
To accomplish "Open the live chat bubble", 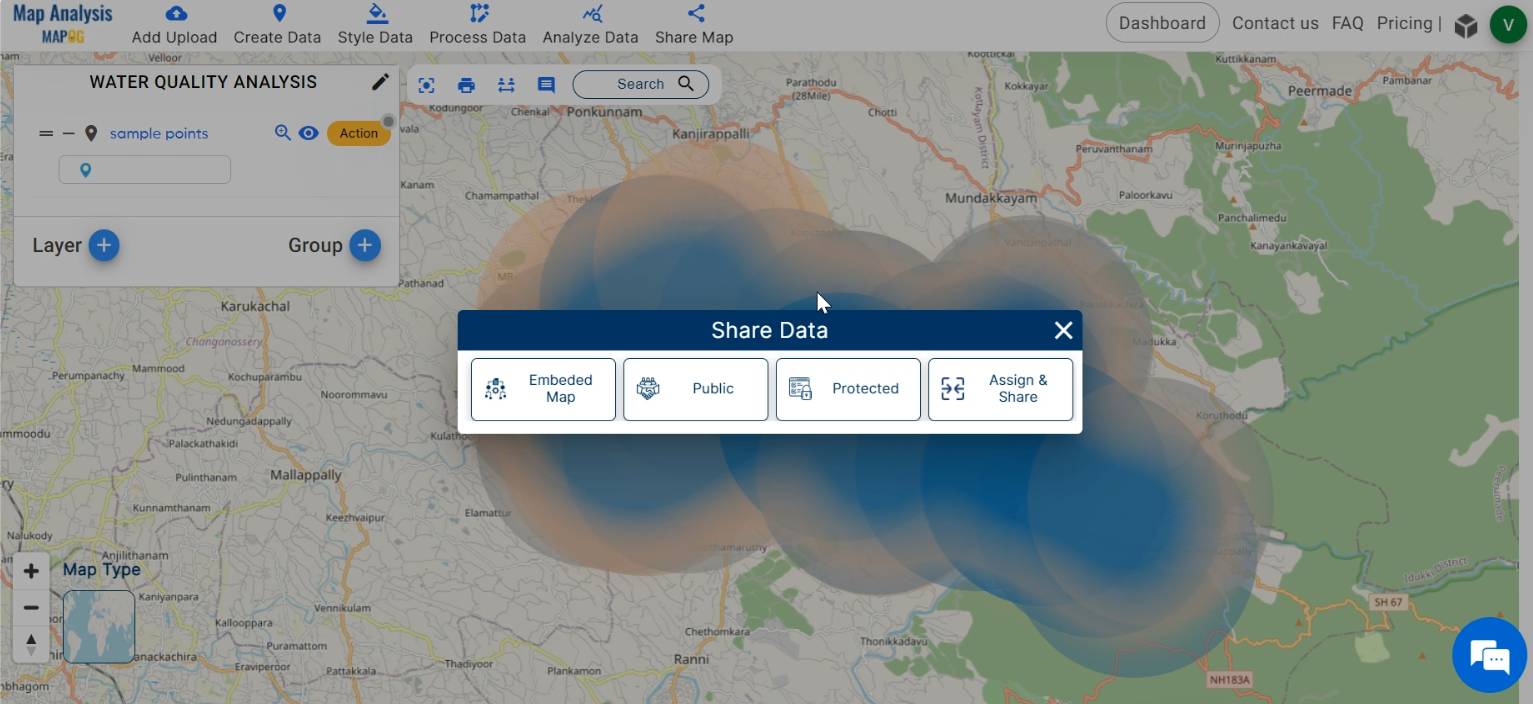I will coord(1489,656).
